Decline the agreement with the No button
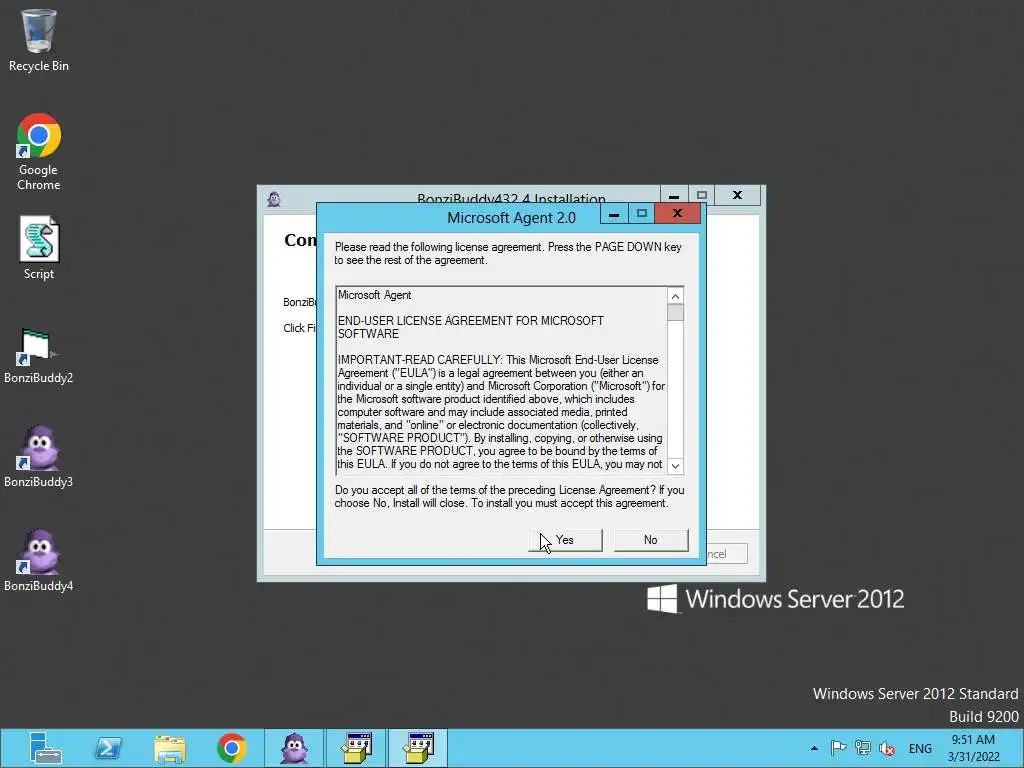This screenshot has height=768, width=1024. click(x=651, y=540)
